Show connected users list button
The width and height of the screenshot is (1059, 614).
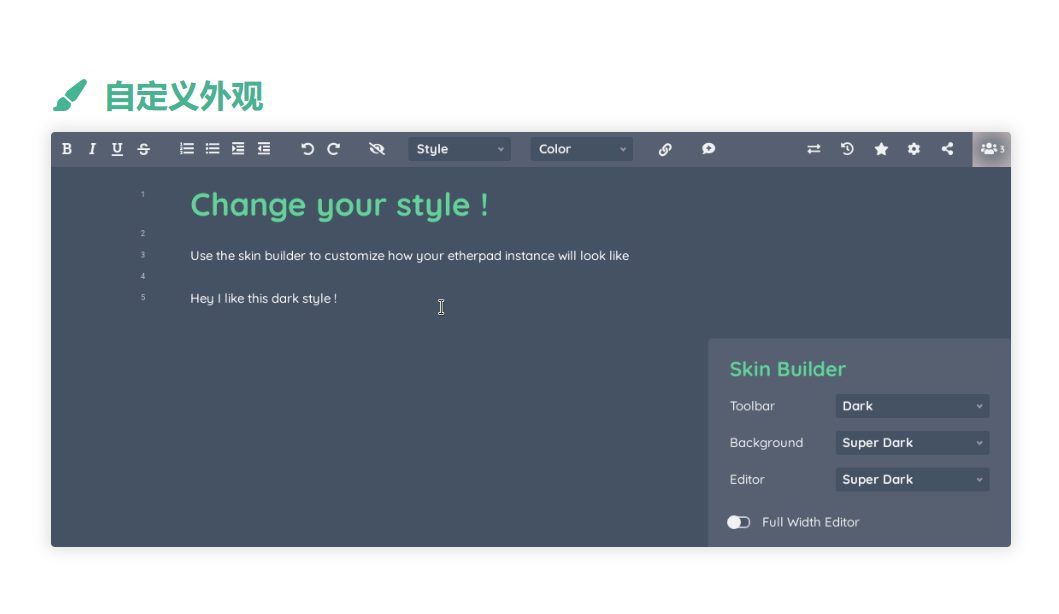point(991,149)
